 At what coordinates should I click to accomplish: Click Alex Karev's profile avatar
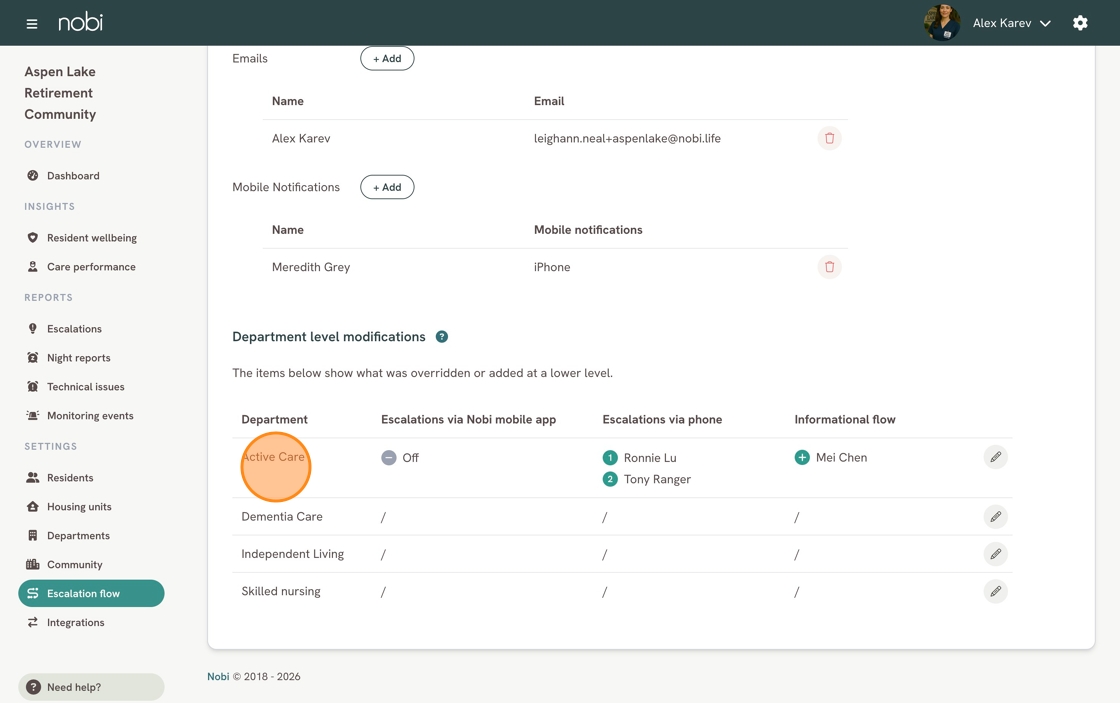coord(941,23)
